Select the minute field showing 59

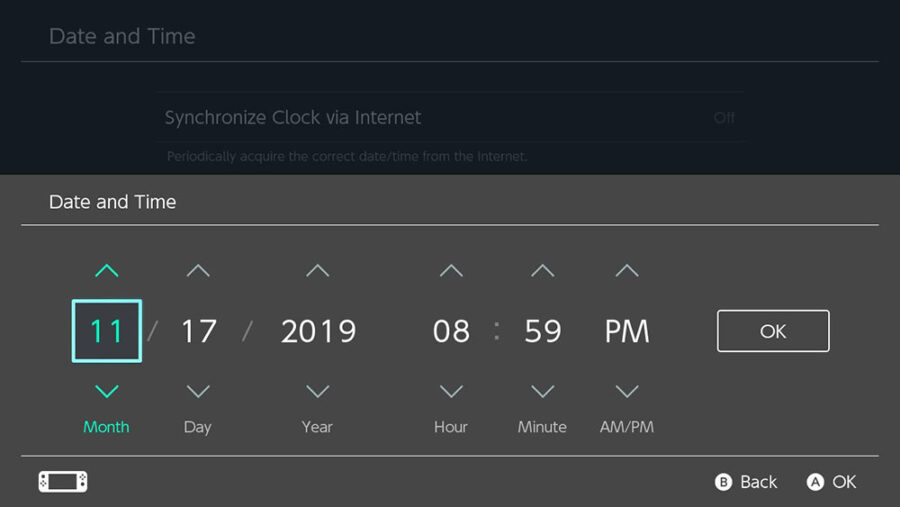[x=542, y=331]
